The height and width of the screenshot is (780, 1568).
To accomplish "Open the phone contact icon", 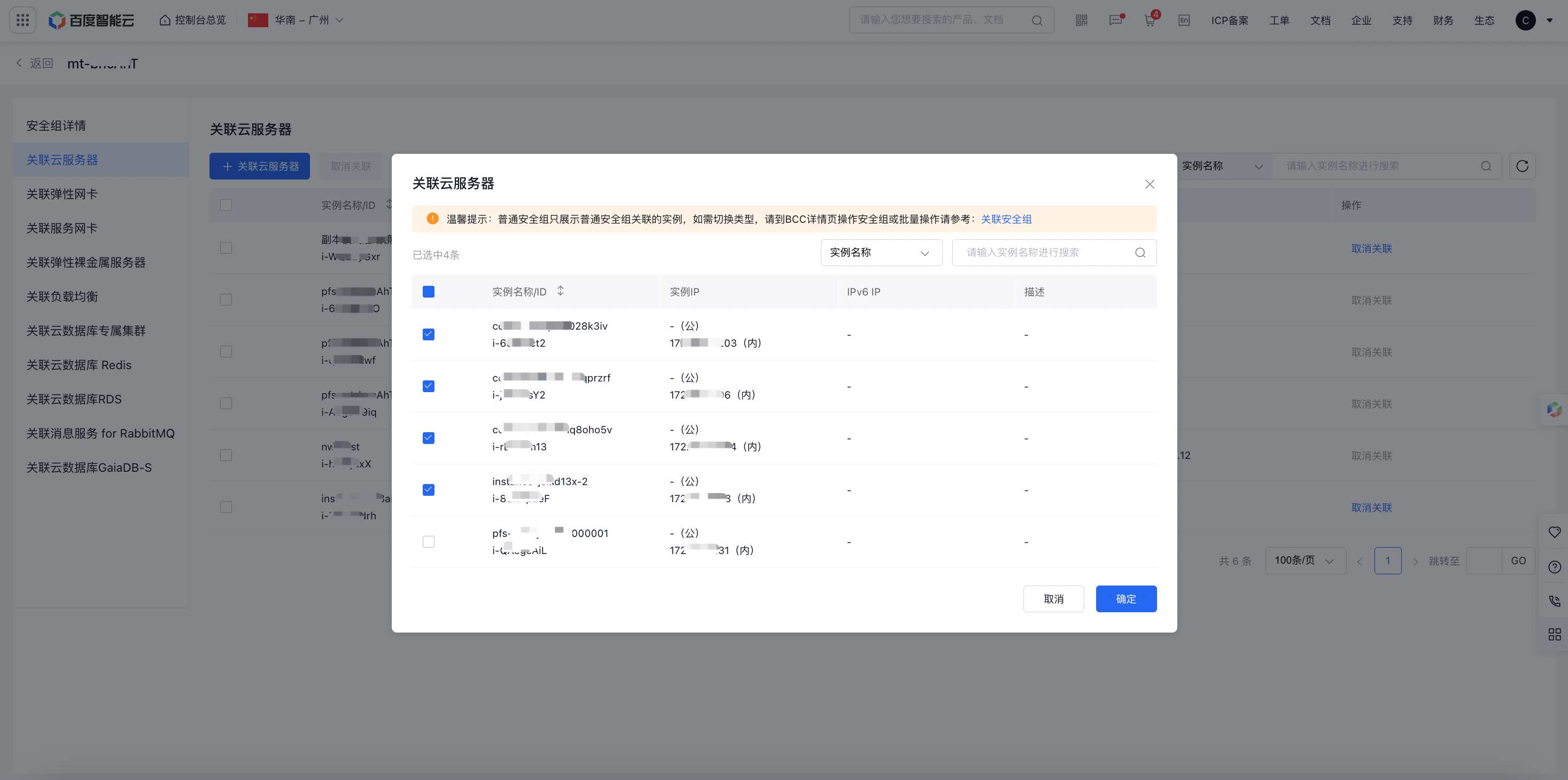I will (x=1555, y=601).
